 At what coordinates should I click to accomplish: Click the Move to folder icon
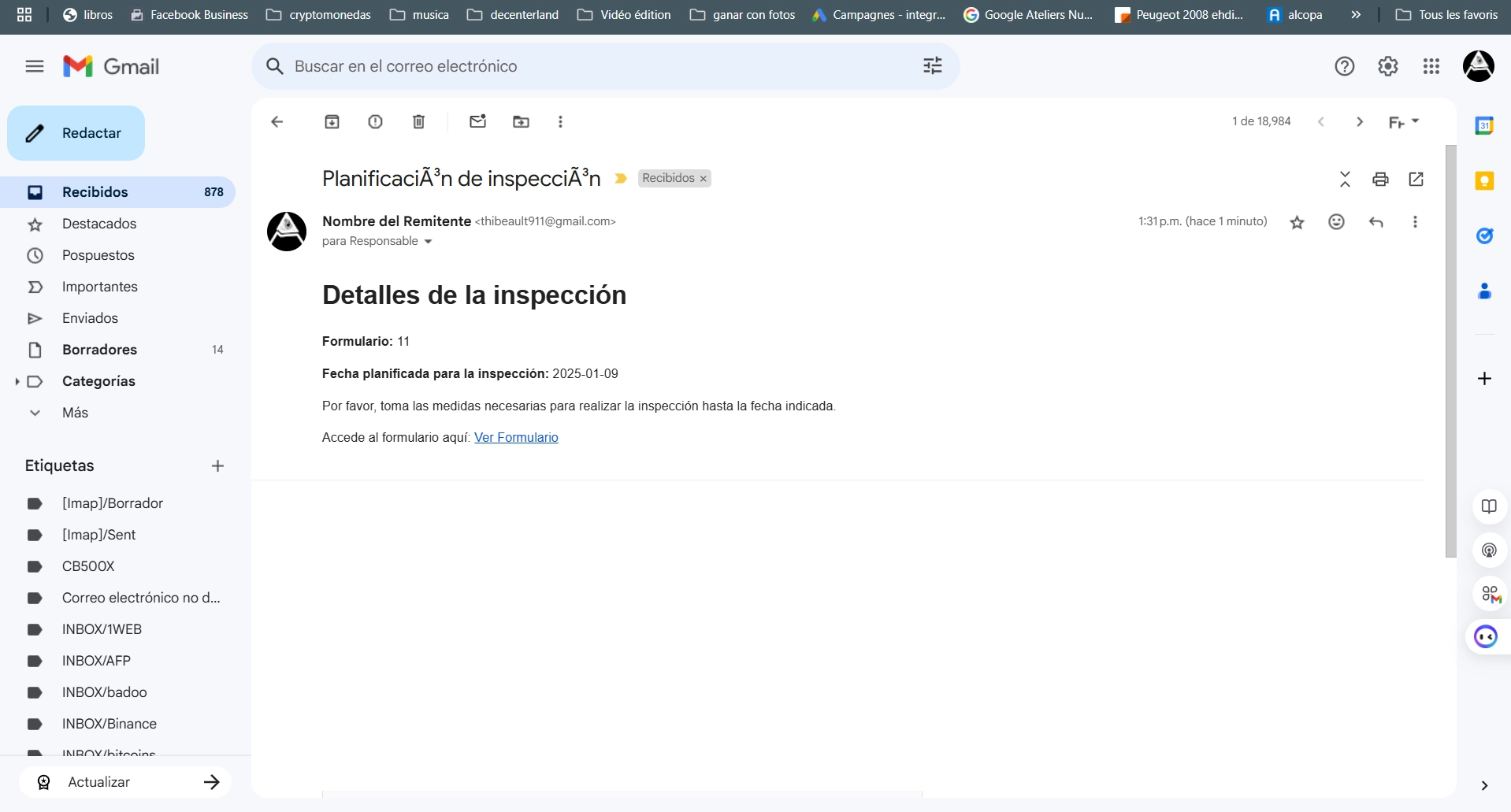(x=521, y=121)
